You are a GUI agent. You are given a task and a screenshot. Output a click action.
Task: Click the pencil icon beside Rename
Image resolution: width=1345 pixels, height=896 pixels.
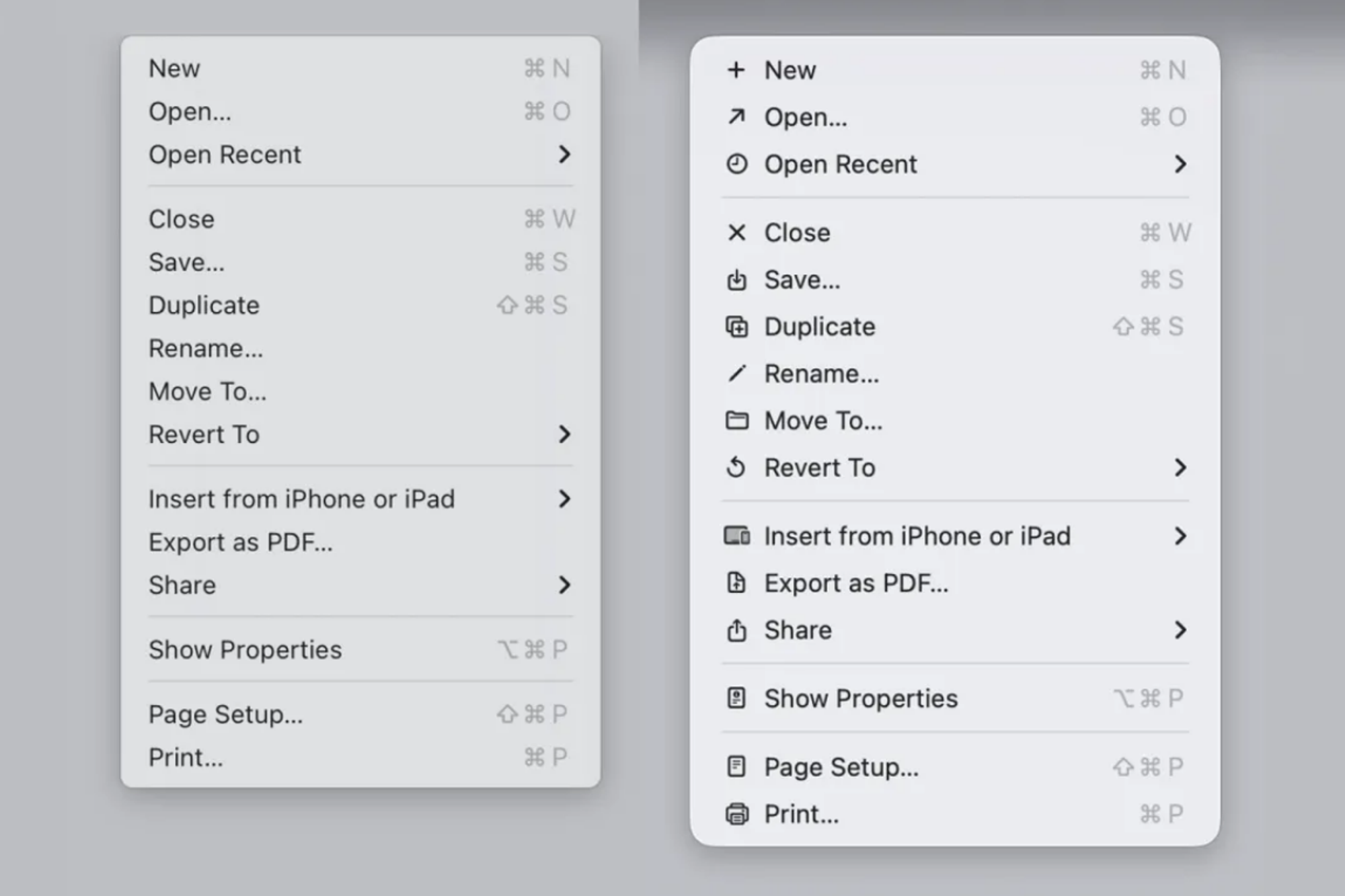tap(736, 374)
